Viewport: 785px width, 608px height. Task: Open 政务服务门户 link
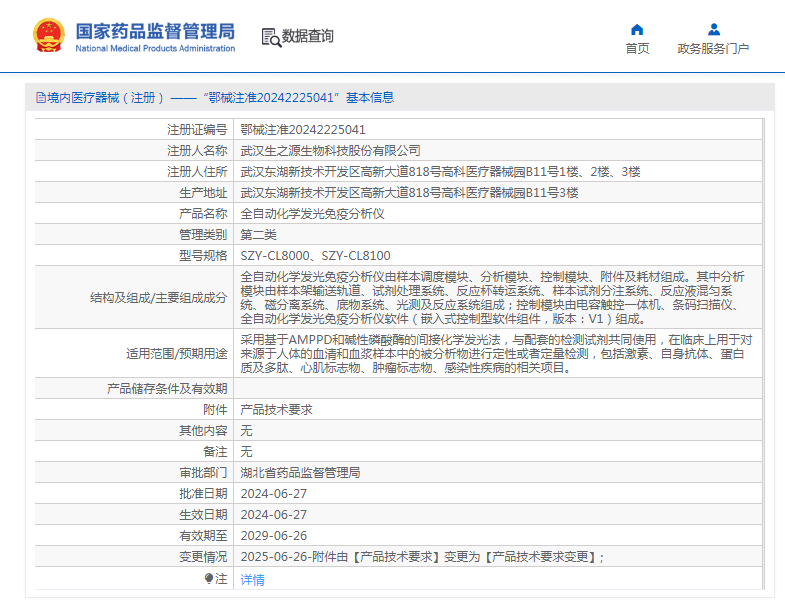coord(713,49)
